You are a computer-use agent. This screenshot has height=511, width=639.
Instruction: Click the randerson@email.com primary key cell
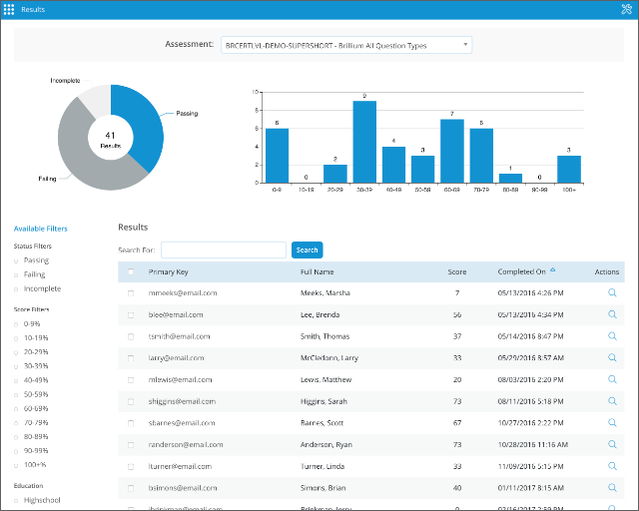185,445
